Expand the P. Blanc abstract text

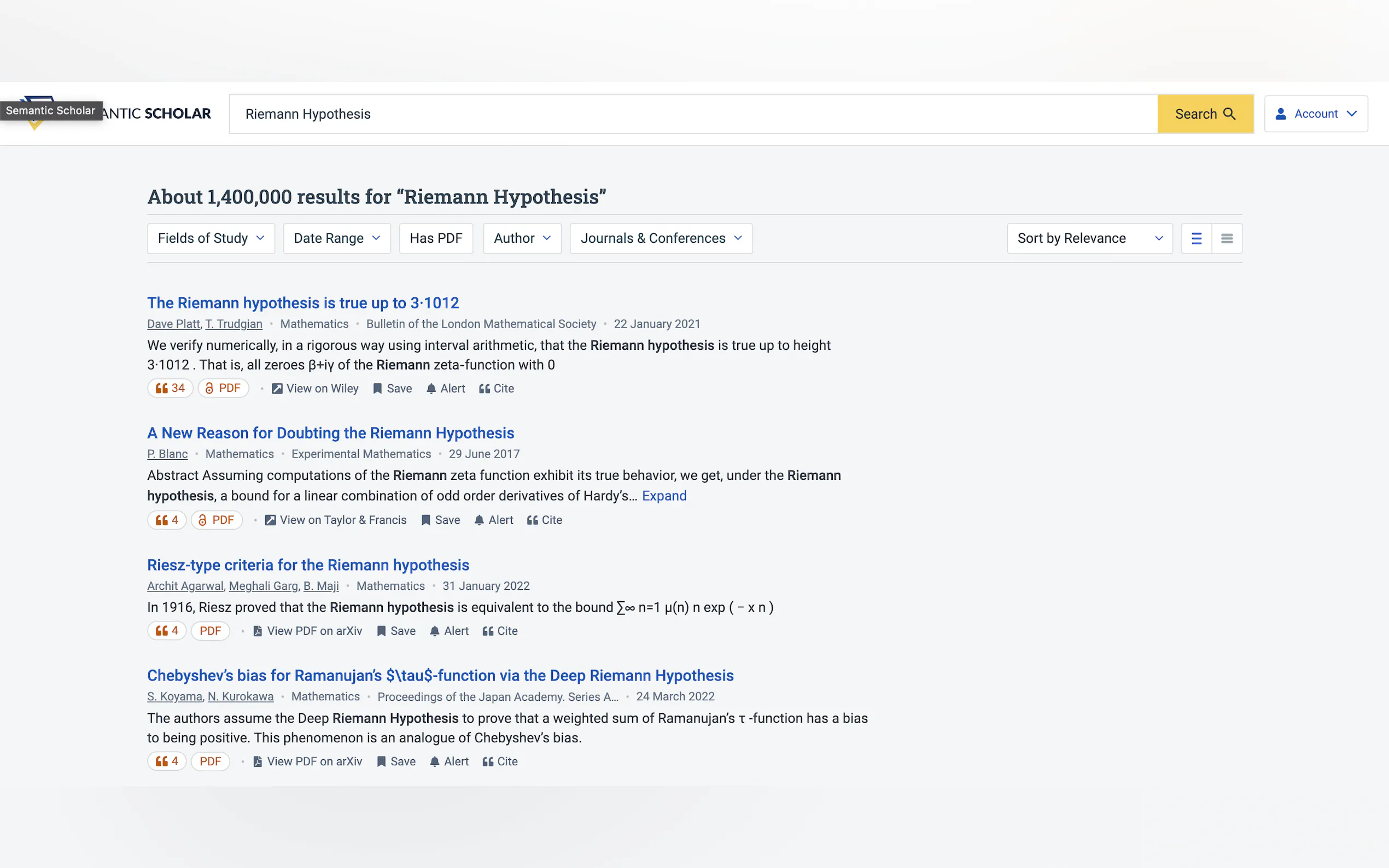point(664,495)
